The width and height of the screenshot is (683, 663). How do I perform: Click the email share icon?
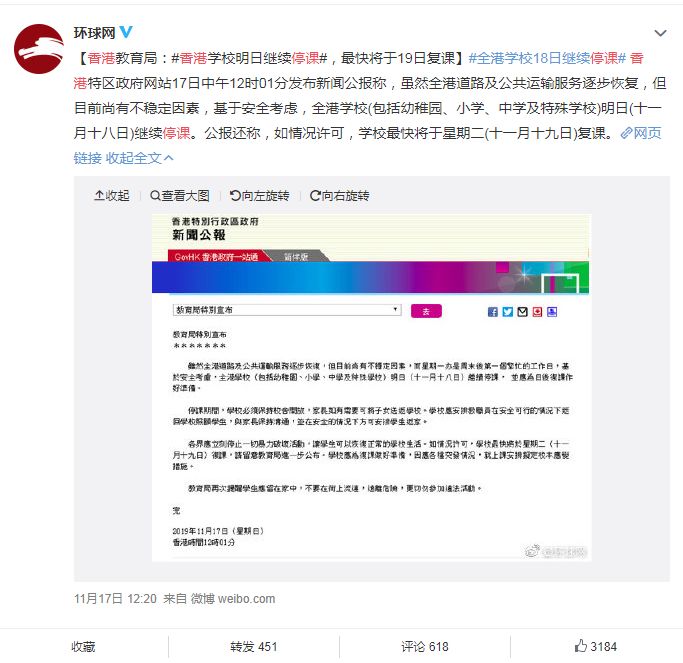pyautogui.click(x=522, y=312)
